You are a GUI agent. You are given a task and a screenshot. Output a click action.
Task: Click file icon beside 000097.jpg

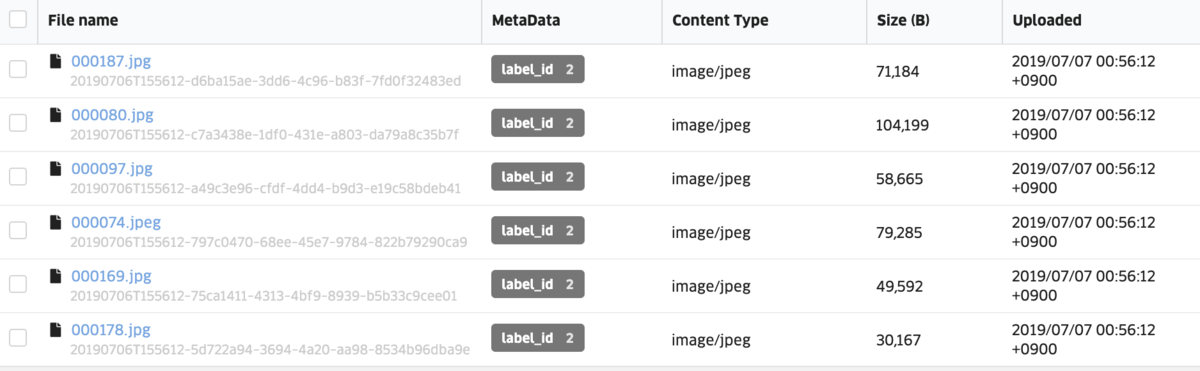tap(56, 169)
